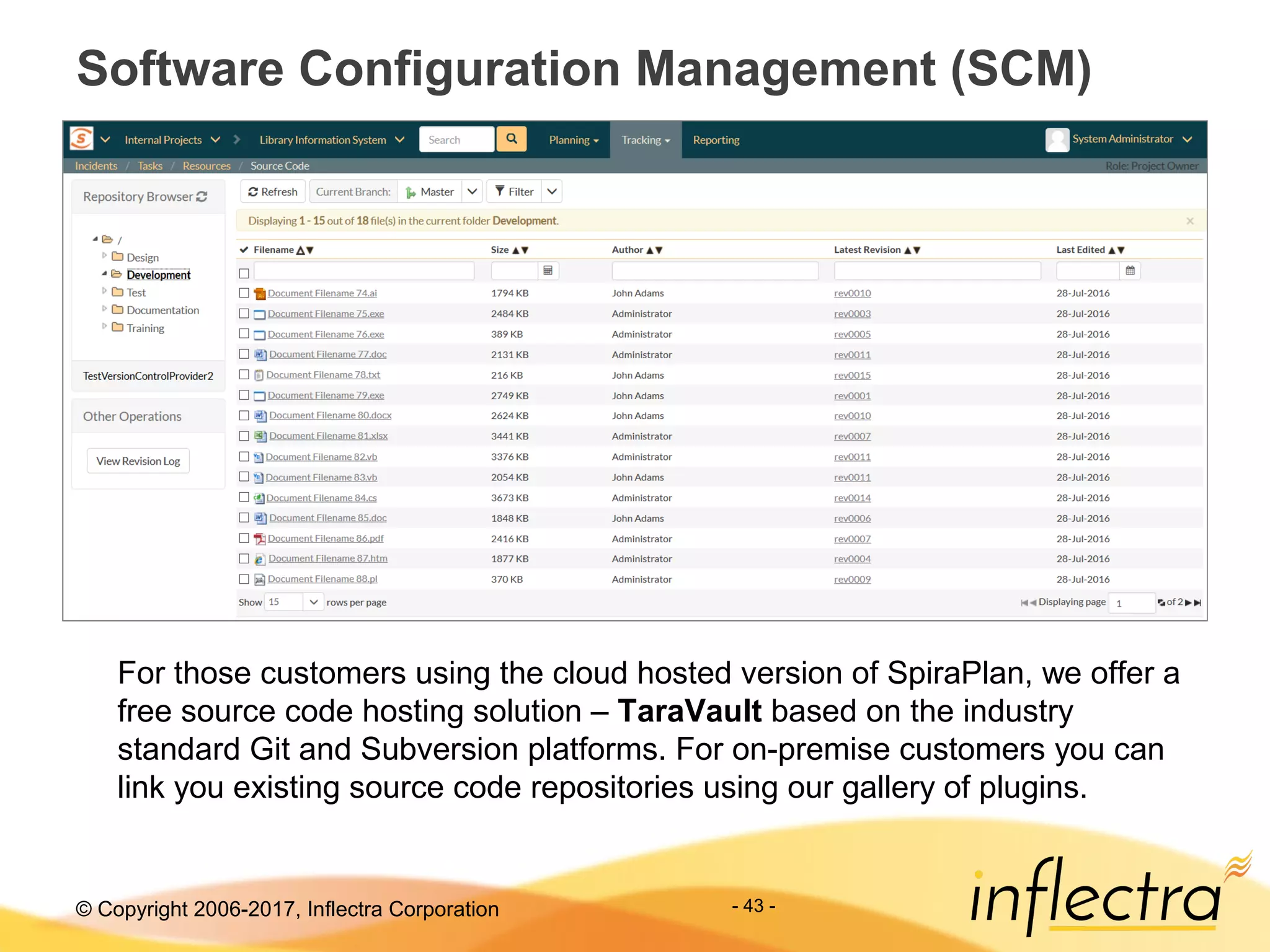Viewport: 1270px width, 952px height.
Task: Click the Illustrator icon of Document Filename 74.ai
Action: pos(260,293)
